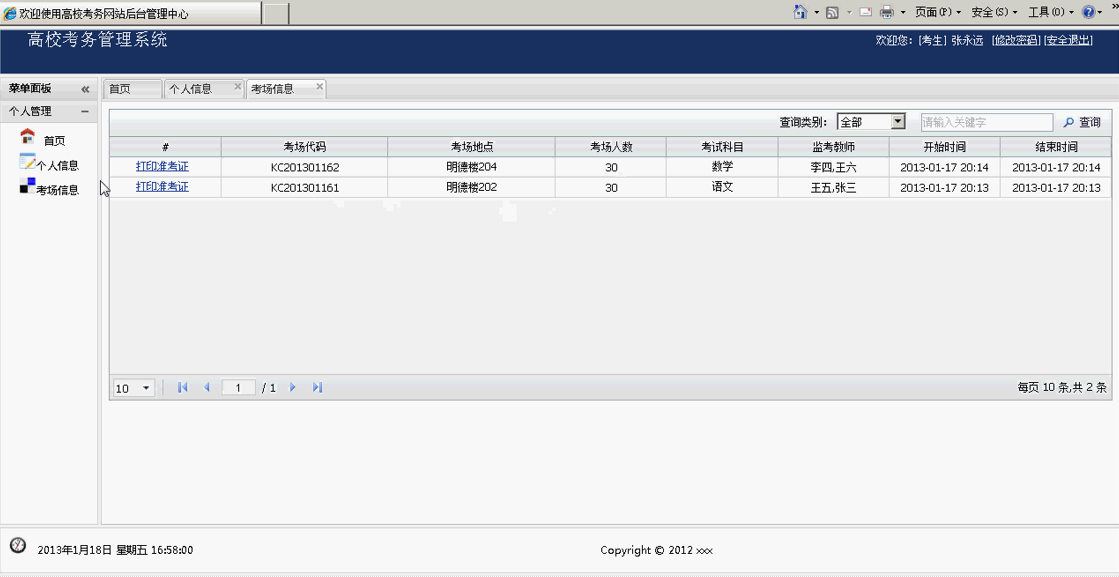Switch to the 首页 tab
1119x577 pixels.
tap(133, 89)
